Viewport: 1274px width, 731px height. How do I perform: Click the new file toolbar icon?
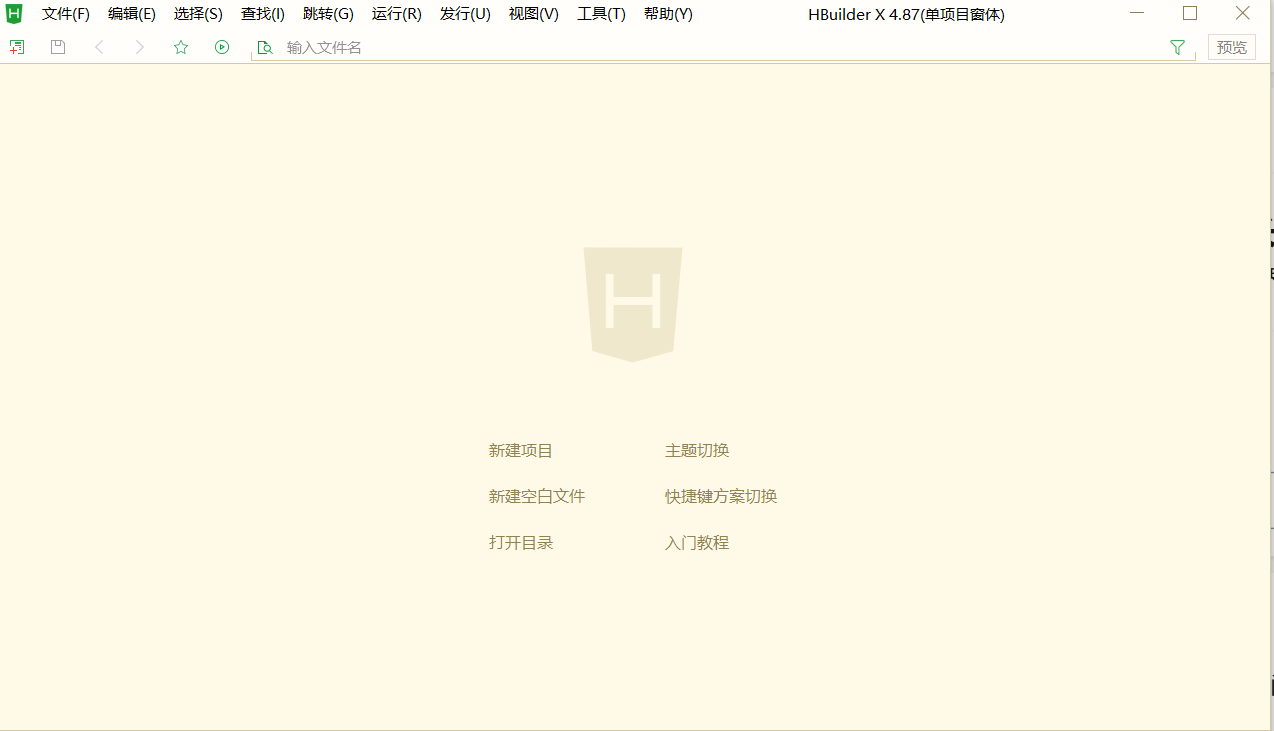tap(17, 47)
